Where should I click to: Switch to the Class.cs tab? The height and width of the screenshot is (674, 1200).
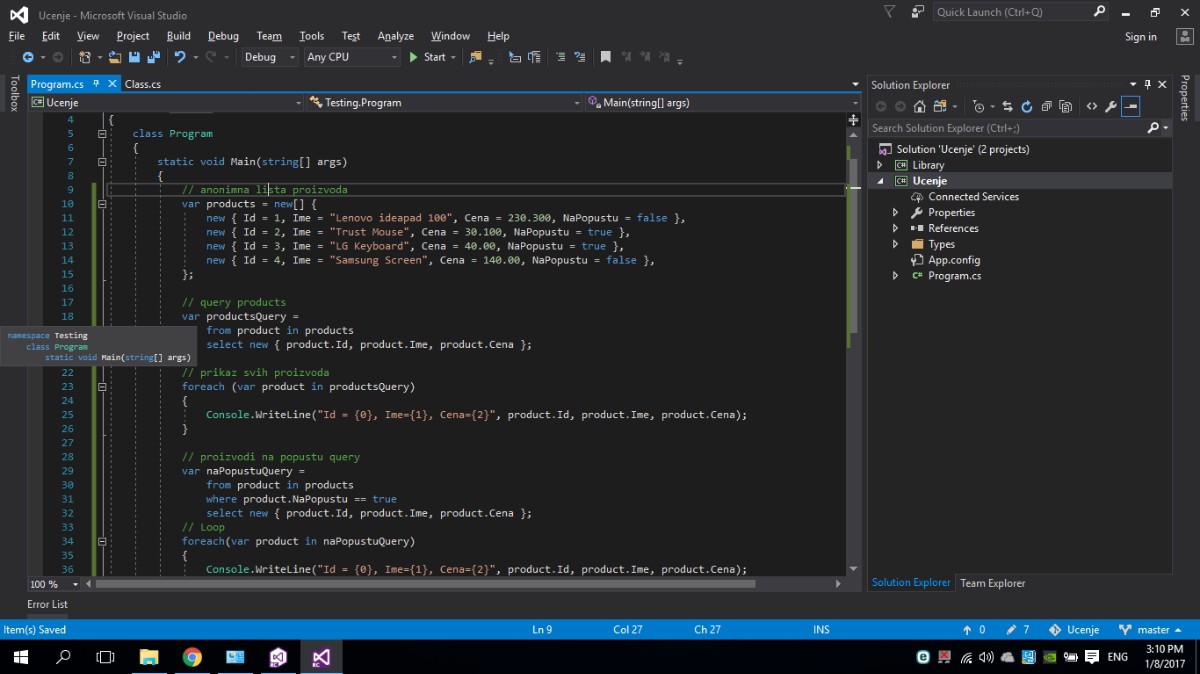point(142,84)
